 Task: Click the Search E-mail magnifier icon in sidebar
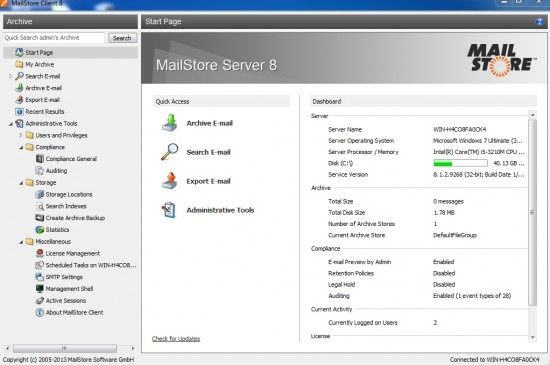(19, 76)
